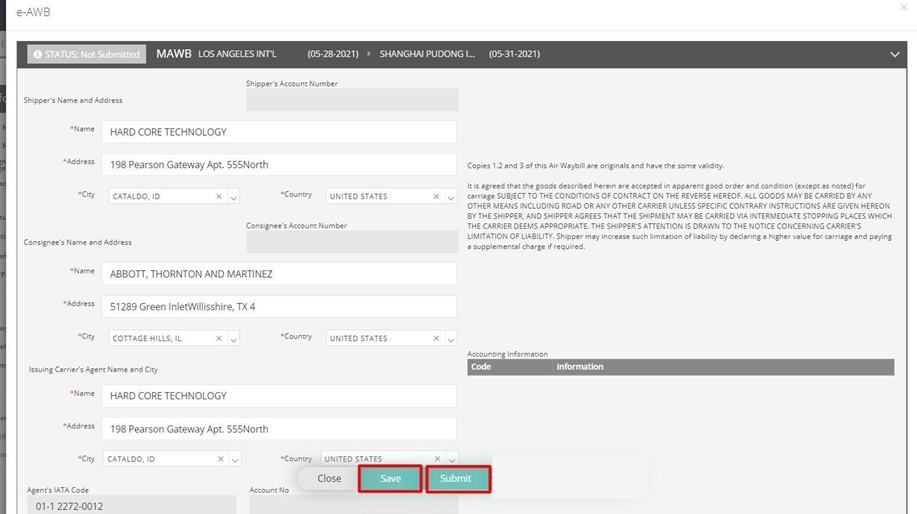Focus the Shipper's Account Number field
917x514 pixels.
[352, 100]
